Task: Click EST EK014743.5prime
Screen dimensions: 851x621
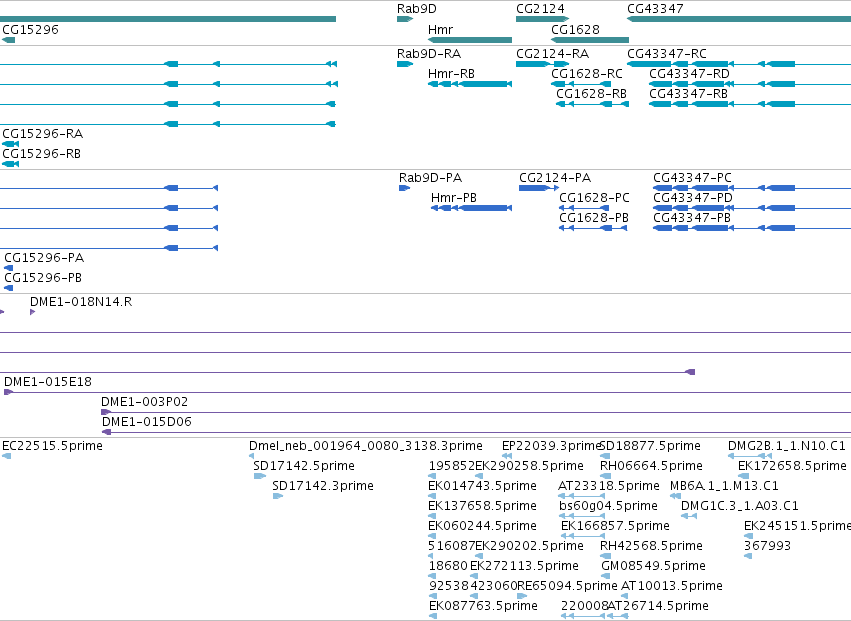Action: click(x=482, y=486)
